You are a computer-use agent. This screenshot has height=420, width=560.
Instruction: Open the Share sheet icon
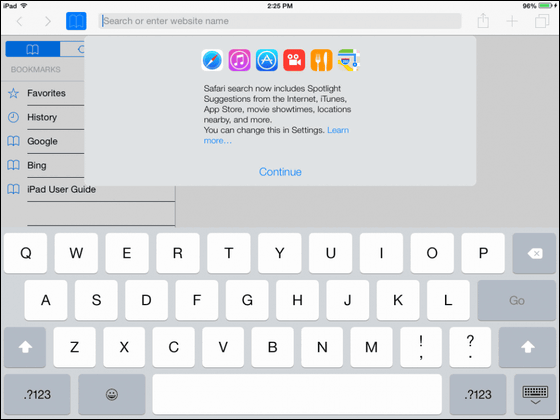[x=483, y=21]
